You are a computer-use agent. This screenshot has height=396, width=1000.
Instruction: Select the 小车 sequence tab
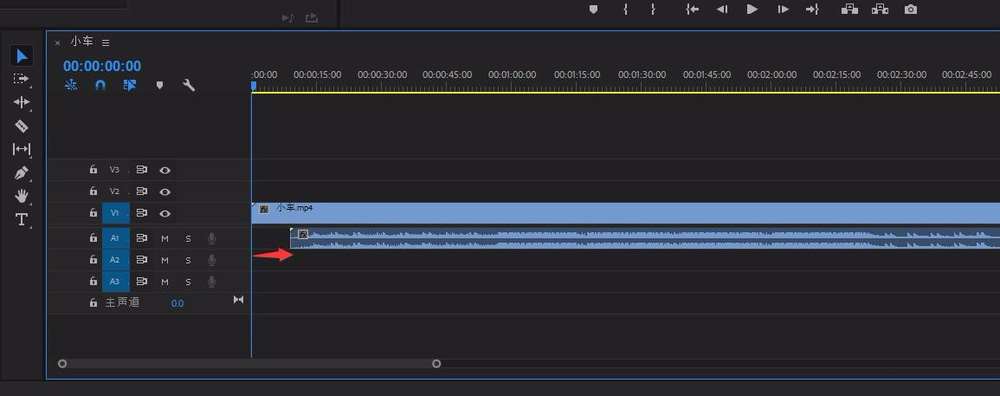pyautogui.click(x=82, y=41)
